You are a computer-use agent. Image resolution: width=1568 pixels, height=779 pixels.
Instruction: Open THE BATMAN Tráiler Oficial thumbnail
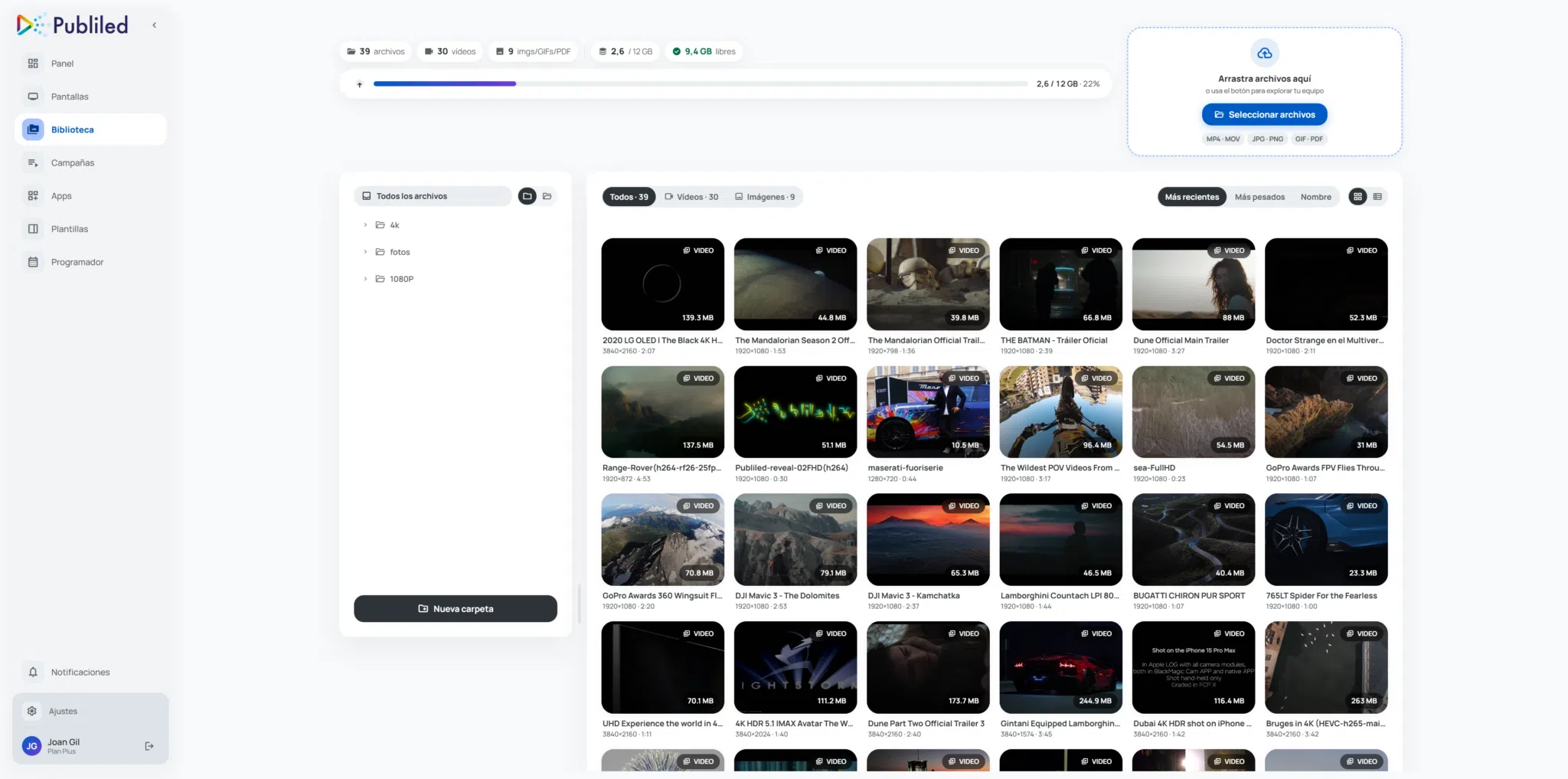point(1061,284)
